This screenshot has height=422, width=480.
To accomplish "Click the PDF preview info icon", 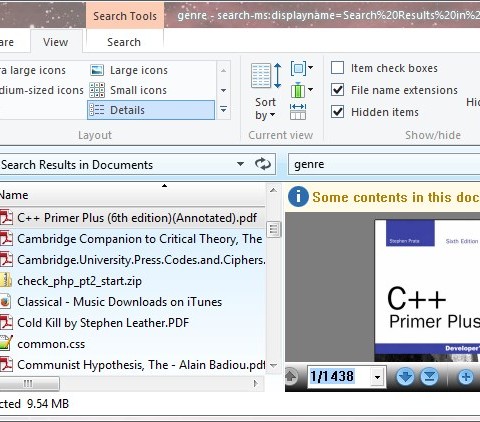I will tap(298, 197).
